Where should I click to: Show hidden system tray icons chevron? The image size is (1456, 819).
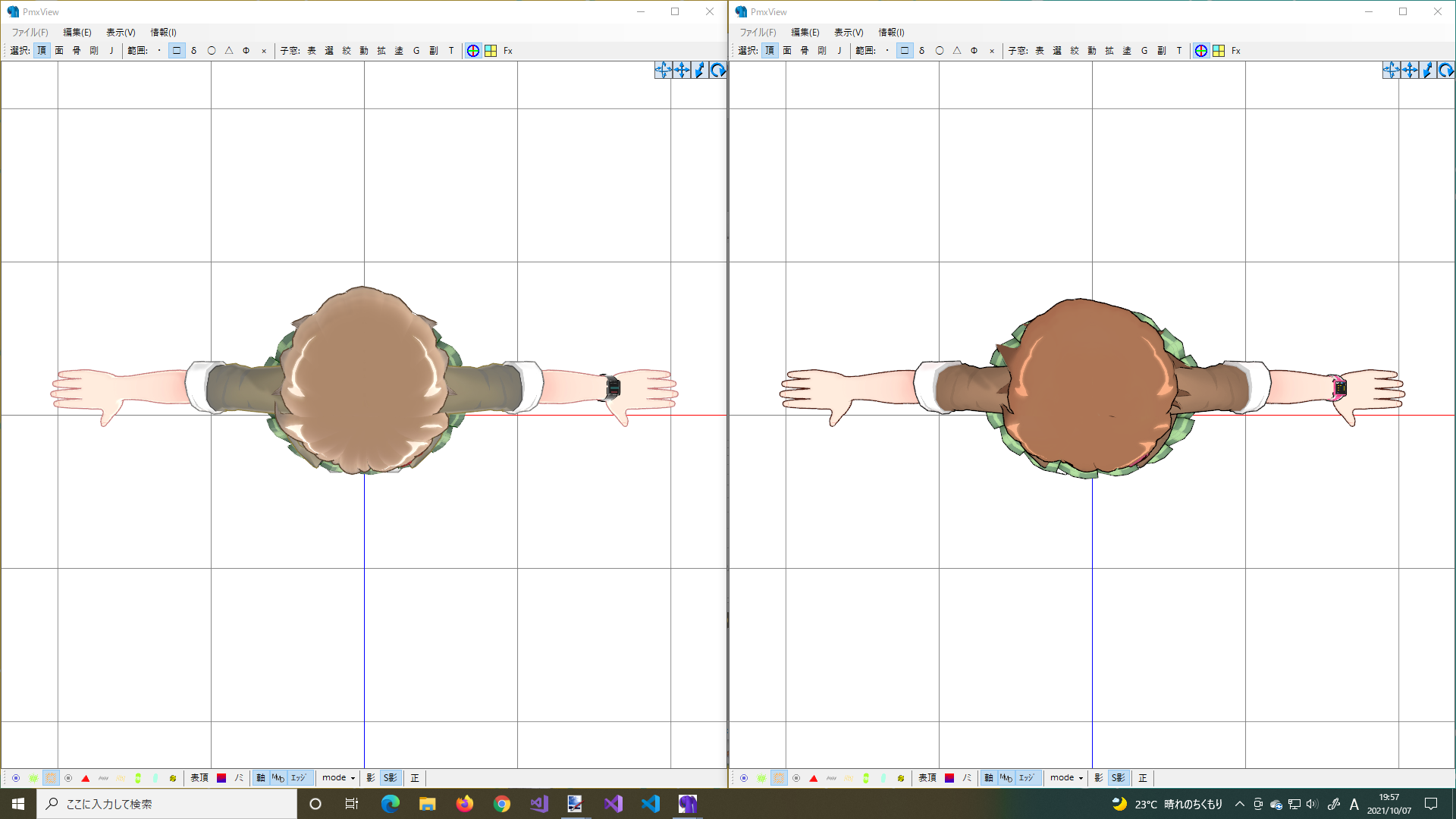(x=1239, y=804)
